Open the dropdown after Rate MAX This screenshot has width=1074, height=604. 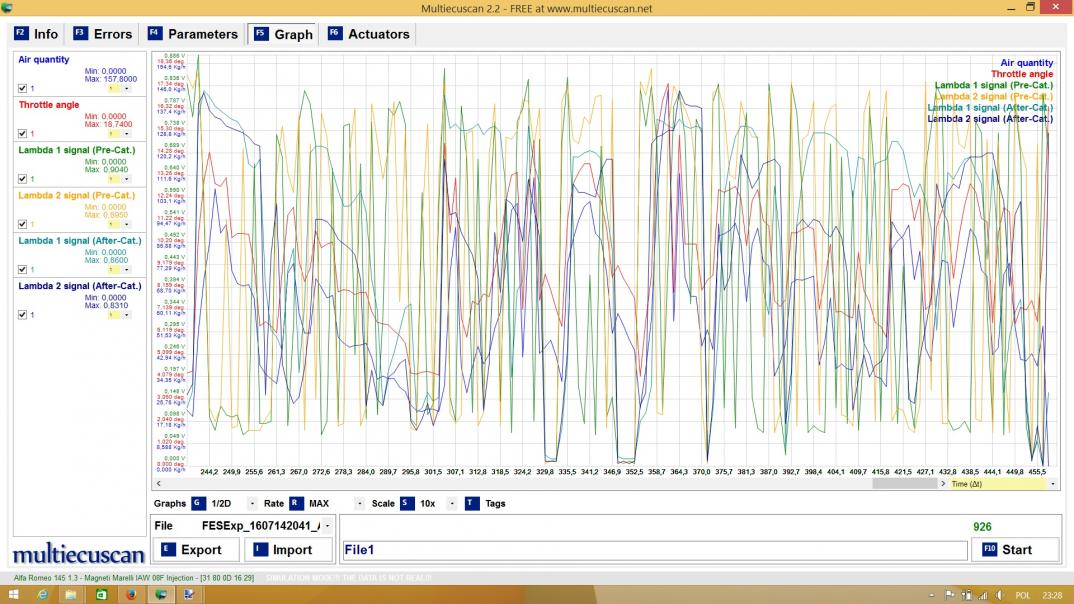[x=360, y=503]
